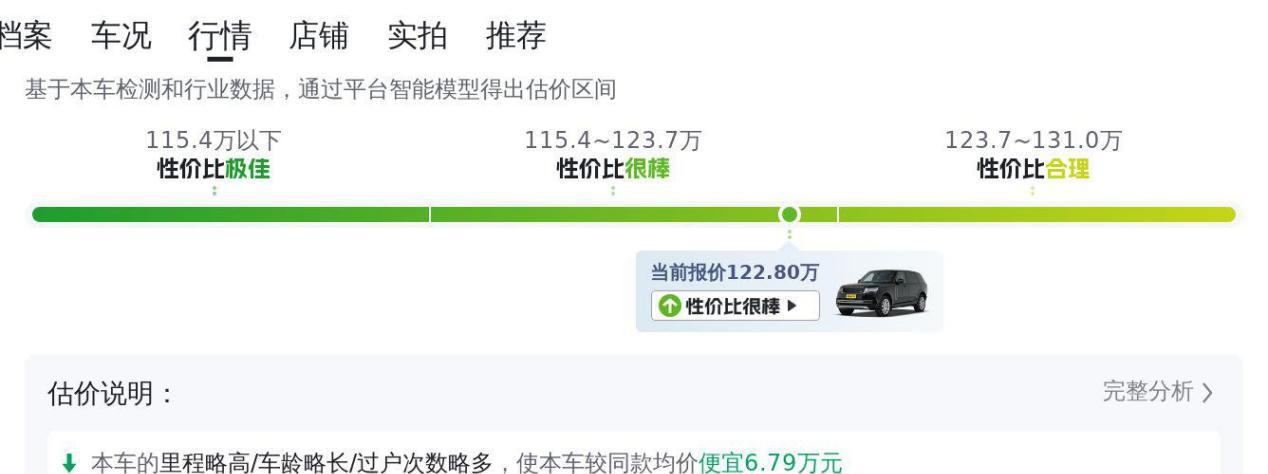Click the green up-arrow icon in price badge
Screen dimensions: 1268x474
click(668, 305)
